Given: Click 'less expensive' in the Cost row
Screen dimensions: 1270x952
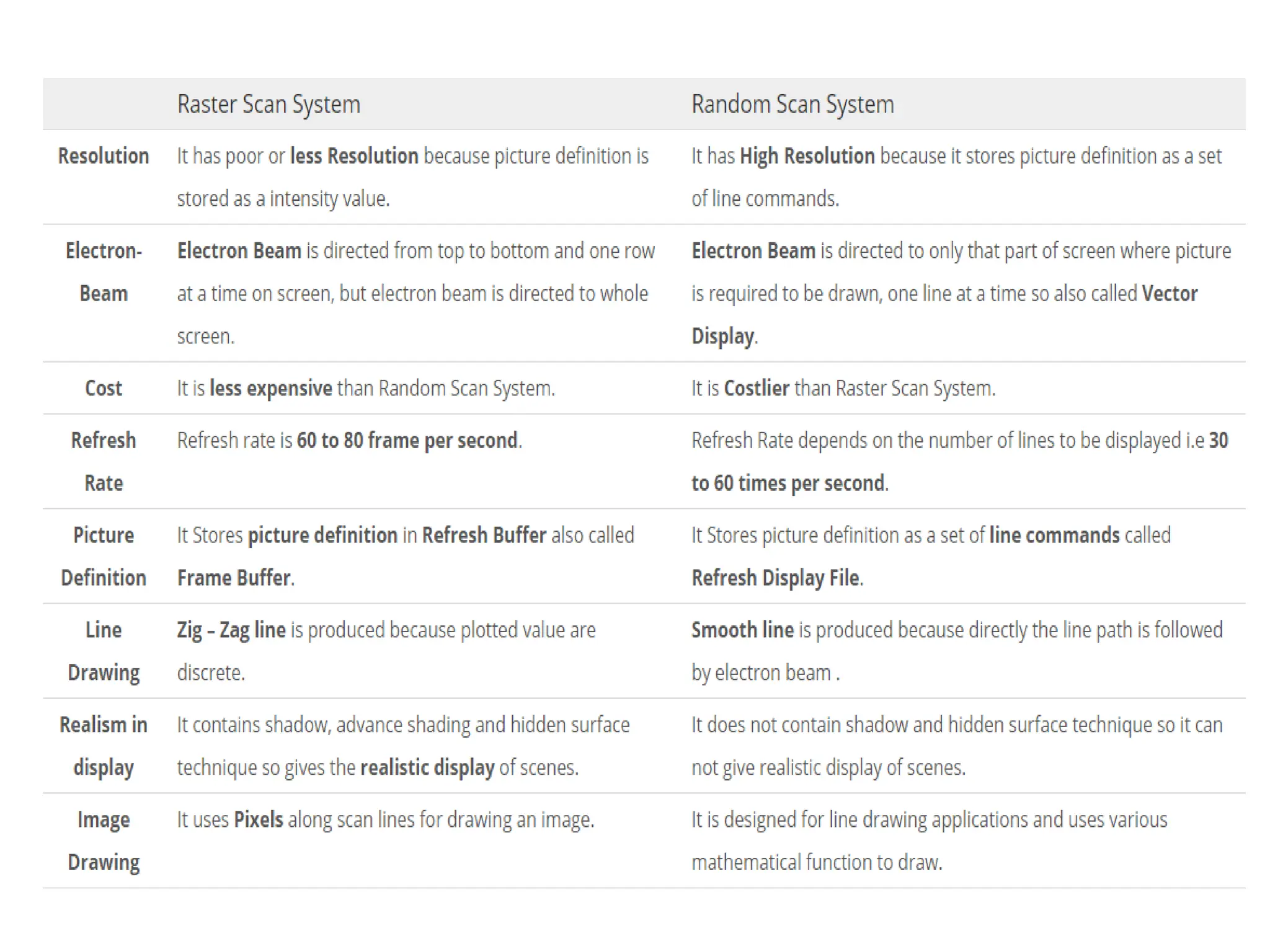Looking at the screenshot, I should point(271,389).
